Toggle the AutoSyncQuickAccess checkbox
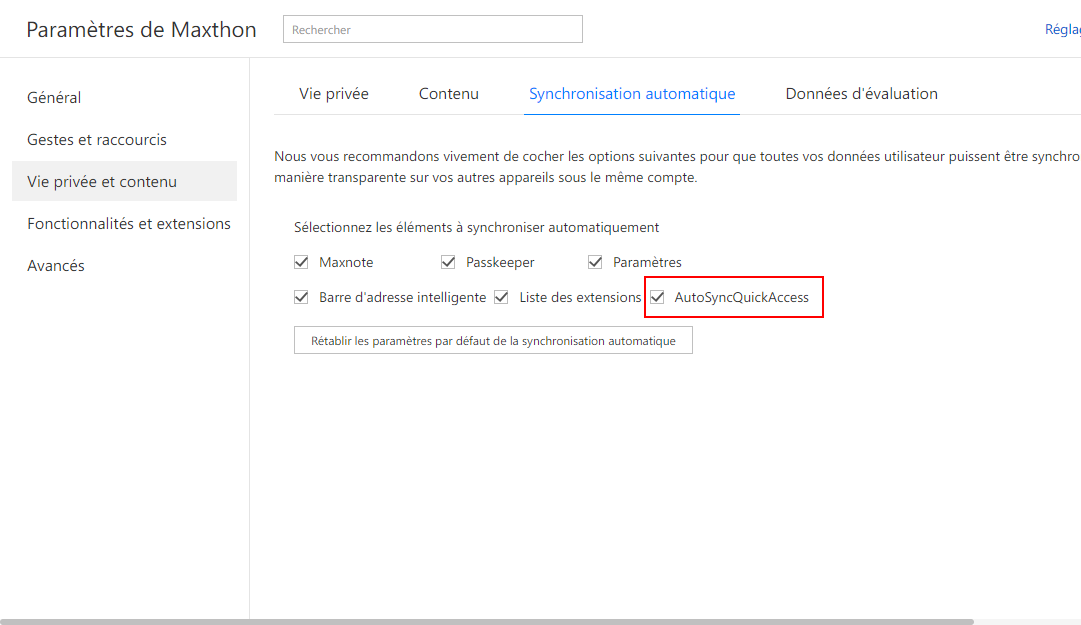1081x625 pixels. coord(657,297)
